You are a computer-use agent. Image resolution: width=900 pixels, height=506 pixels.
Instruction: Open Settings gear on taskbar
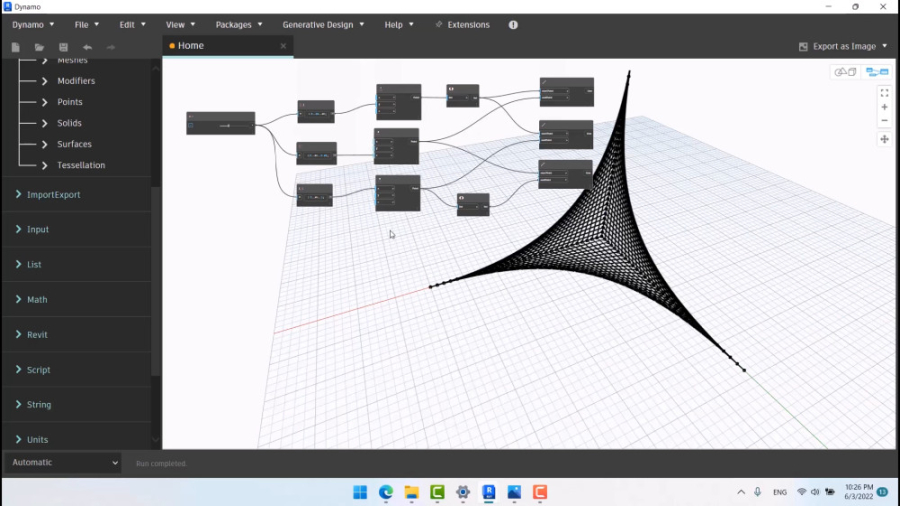[x=463, y=492]
